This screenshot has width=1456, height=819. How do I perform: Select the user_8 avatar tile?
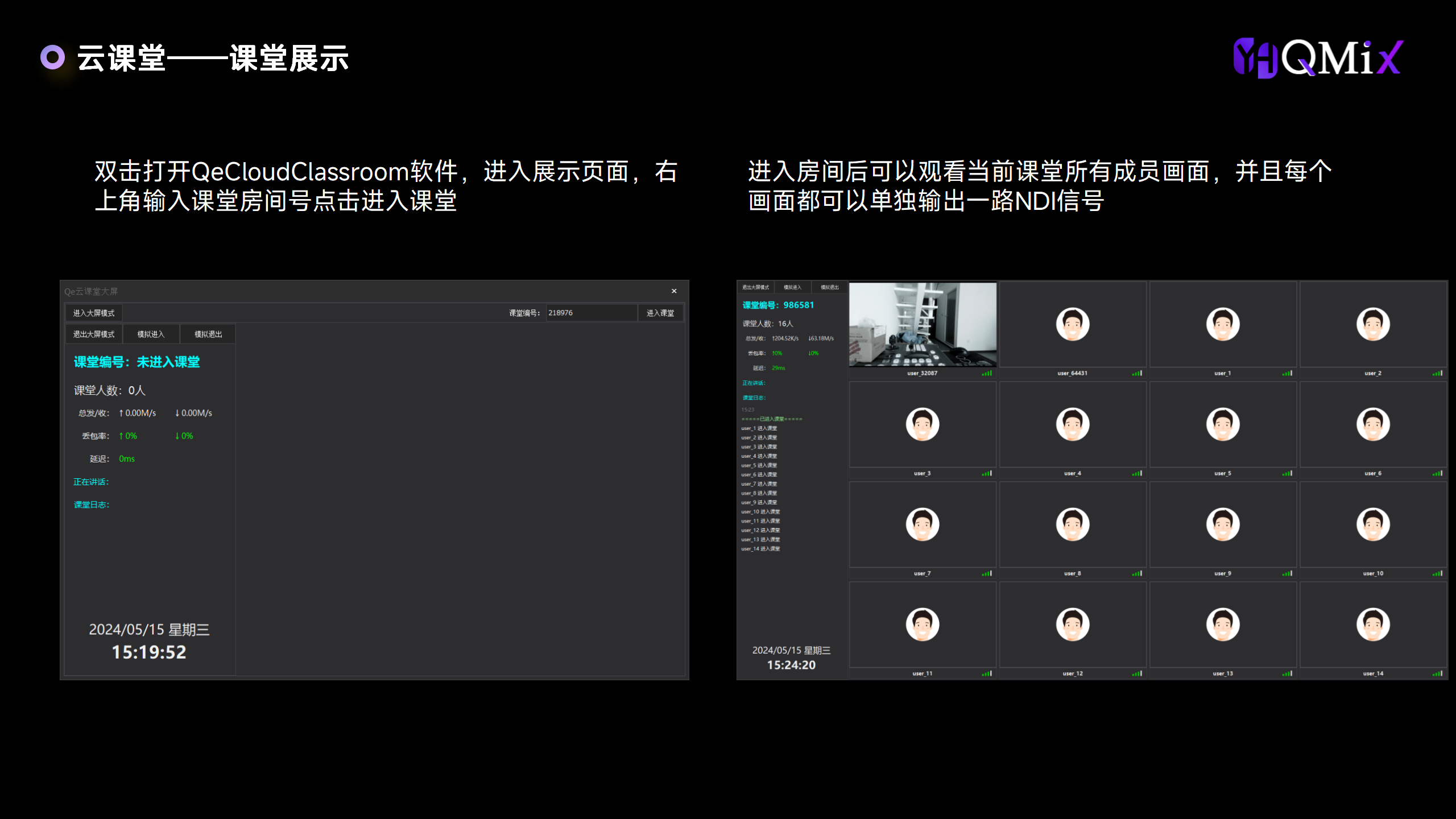[x=1073, y=524]
